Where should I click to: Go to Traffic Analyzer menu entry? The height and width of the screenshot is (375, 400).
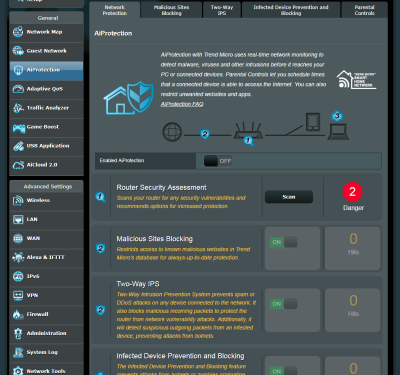48,108
